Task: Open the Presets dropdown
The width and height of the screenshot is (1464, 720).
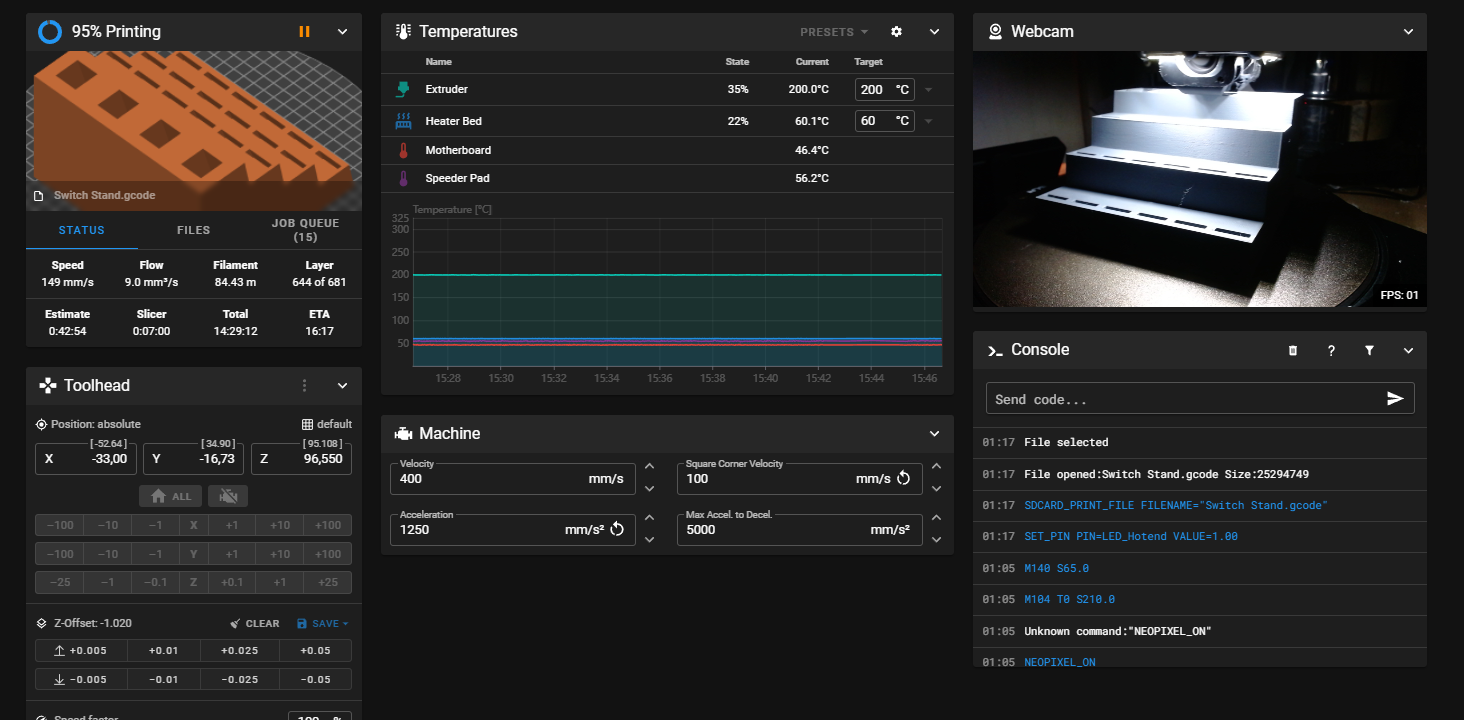Action: (x=833, y=32)
